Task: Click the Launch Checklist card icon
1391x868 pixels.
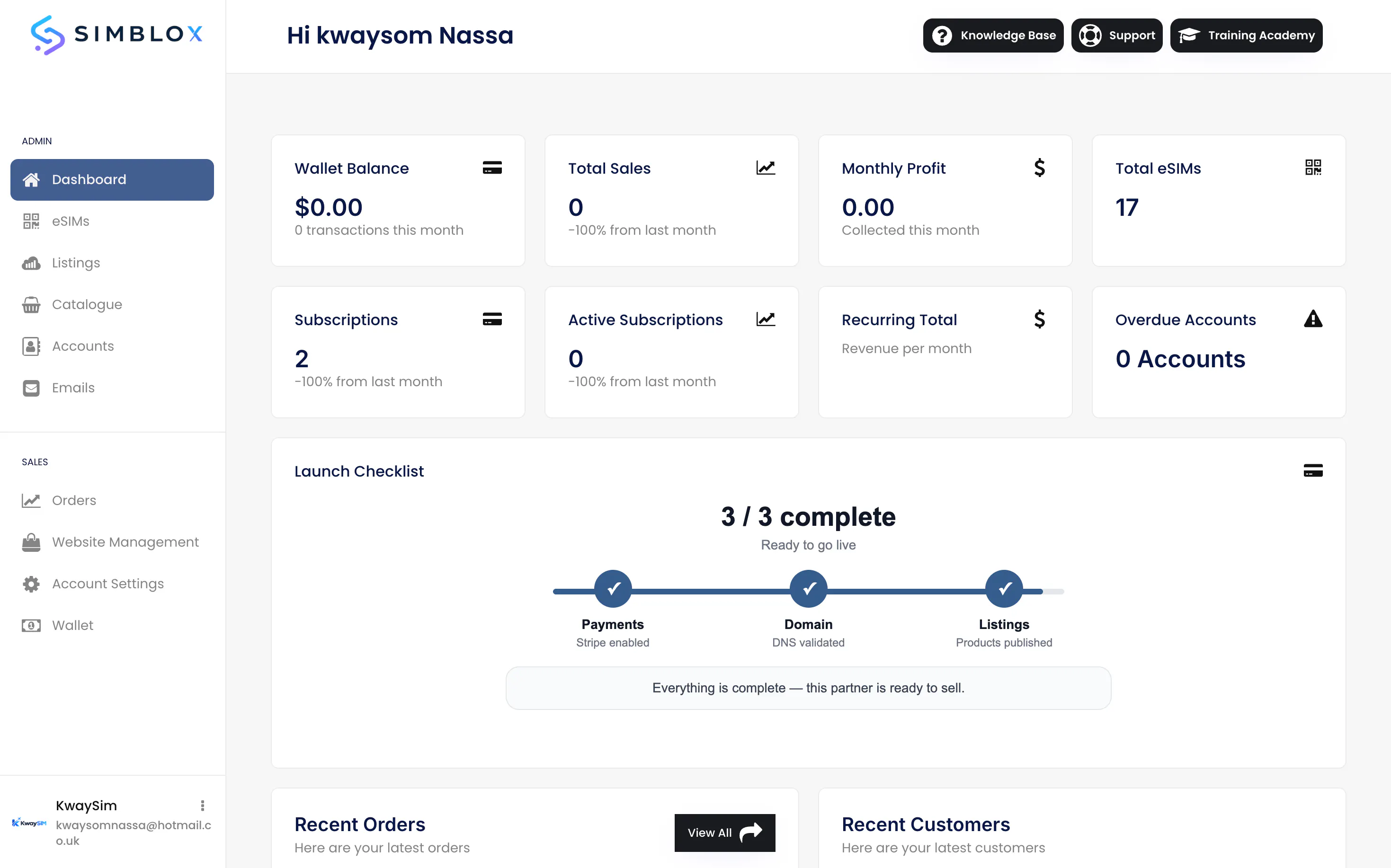Action: tap(1313, 471)
